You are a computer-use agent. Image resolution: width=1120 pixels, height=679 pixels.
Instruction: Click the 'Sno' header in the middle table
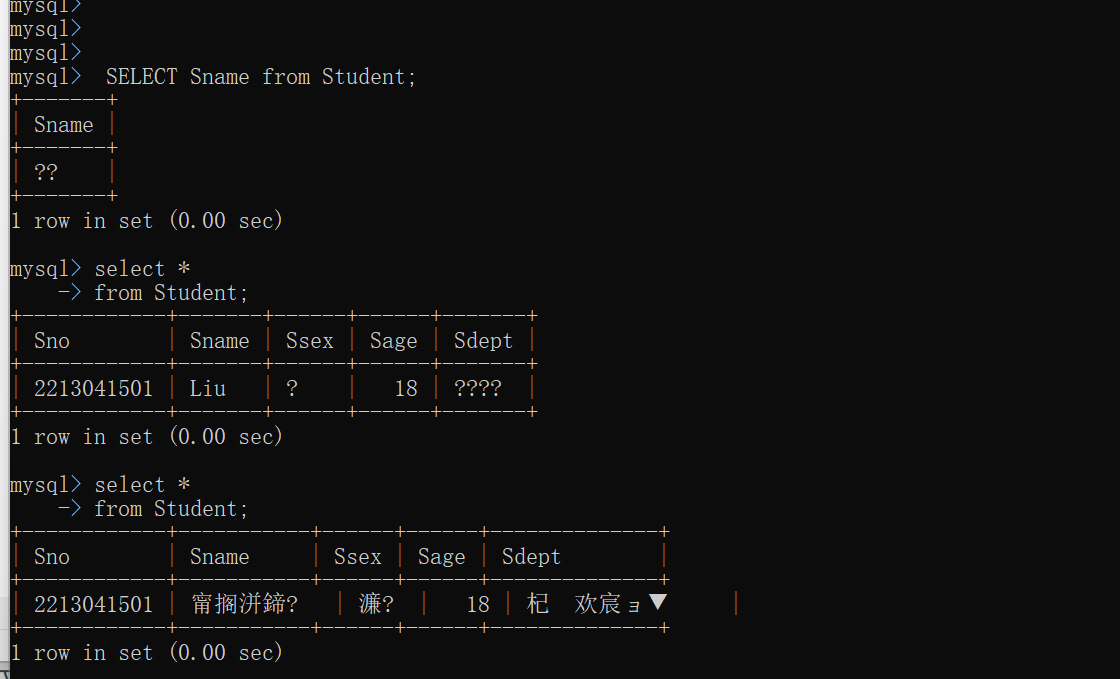[x=51, y=341]
